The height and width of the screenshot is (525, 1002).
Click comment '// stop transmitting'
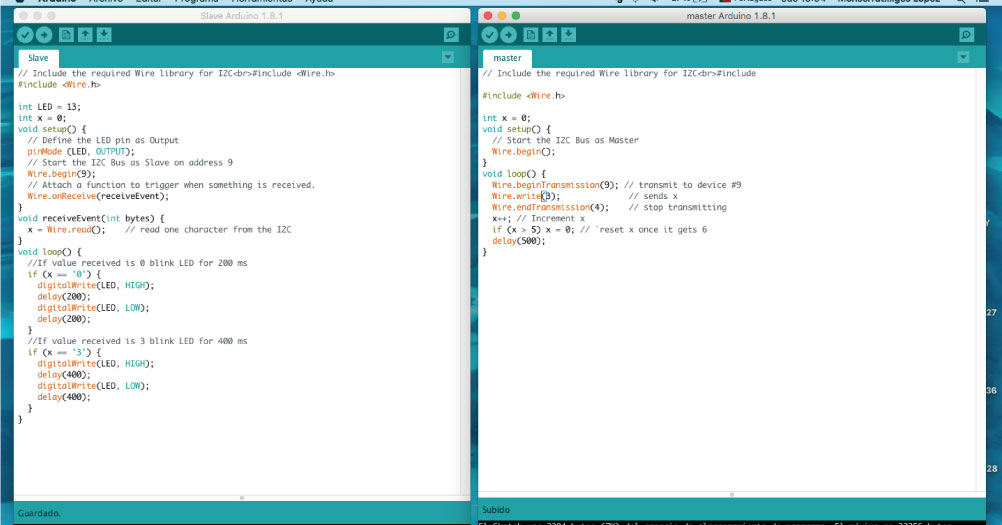tap(677, 208)
